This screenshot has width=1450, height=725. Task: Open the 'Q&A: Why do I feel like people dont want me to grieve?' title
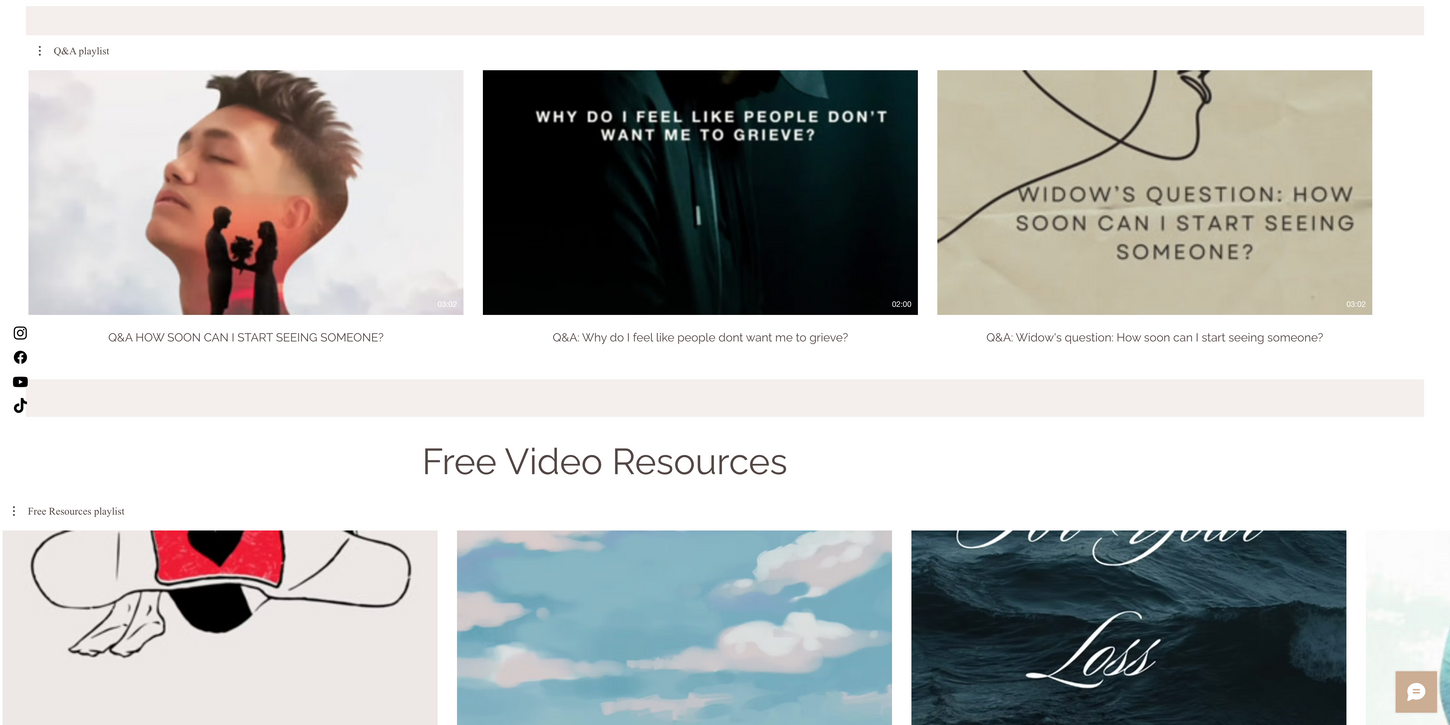click(x=700, y=338)
